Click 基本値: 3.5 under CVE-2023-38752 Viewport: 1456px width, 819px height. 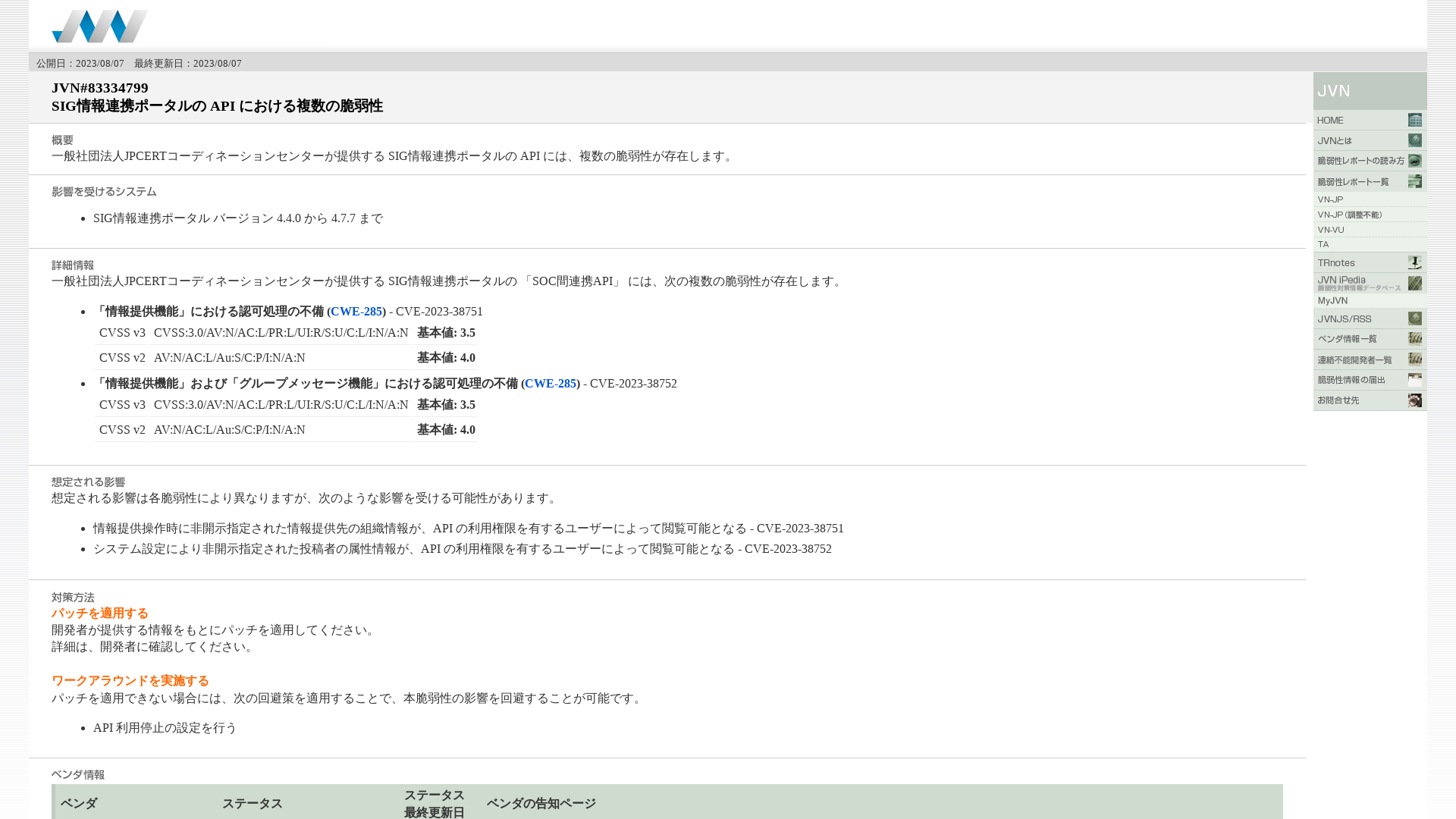[x=446, y=405]
